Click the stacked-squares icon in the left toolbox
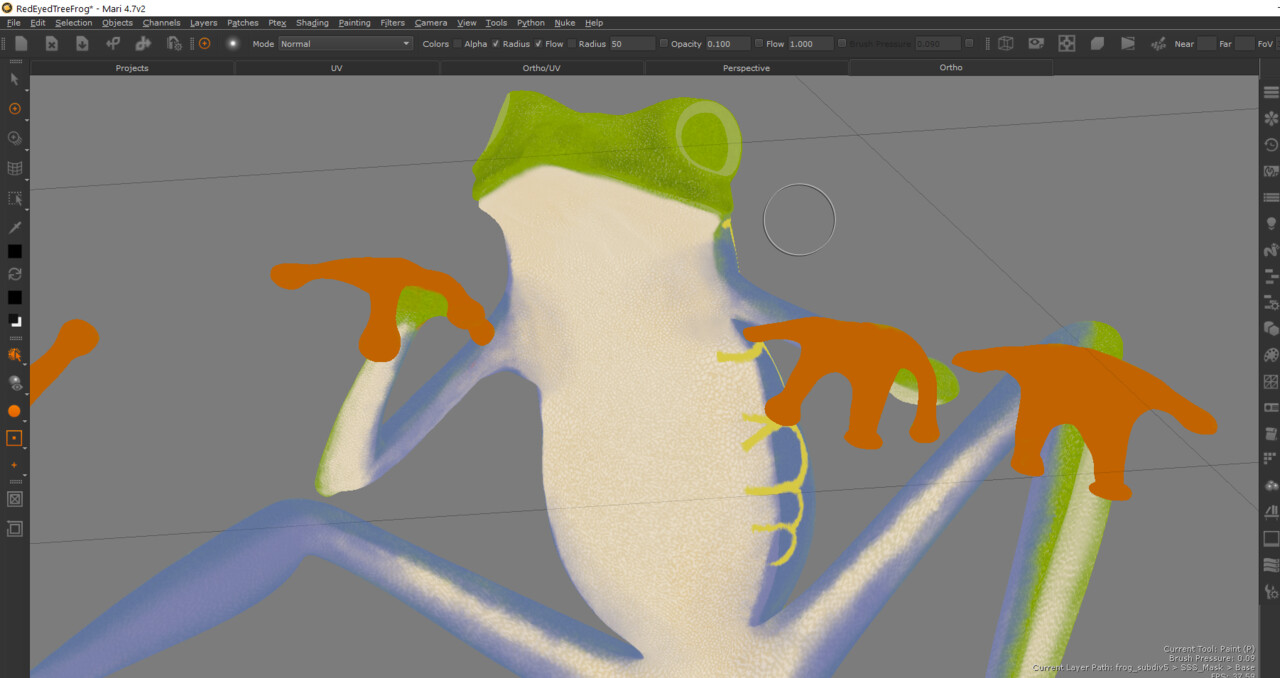 15,528
